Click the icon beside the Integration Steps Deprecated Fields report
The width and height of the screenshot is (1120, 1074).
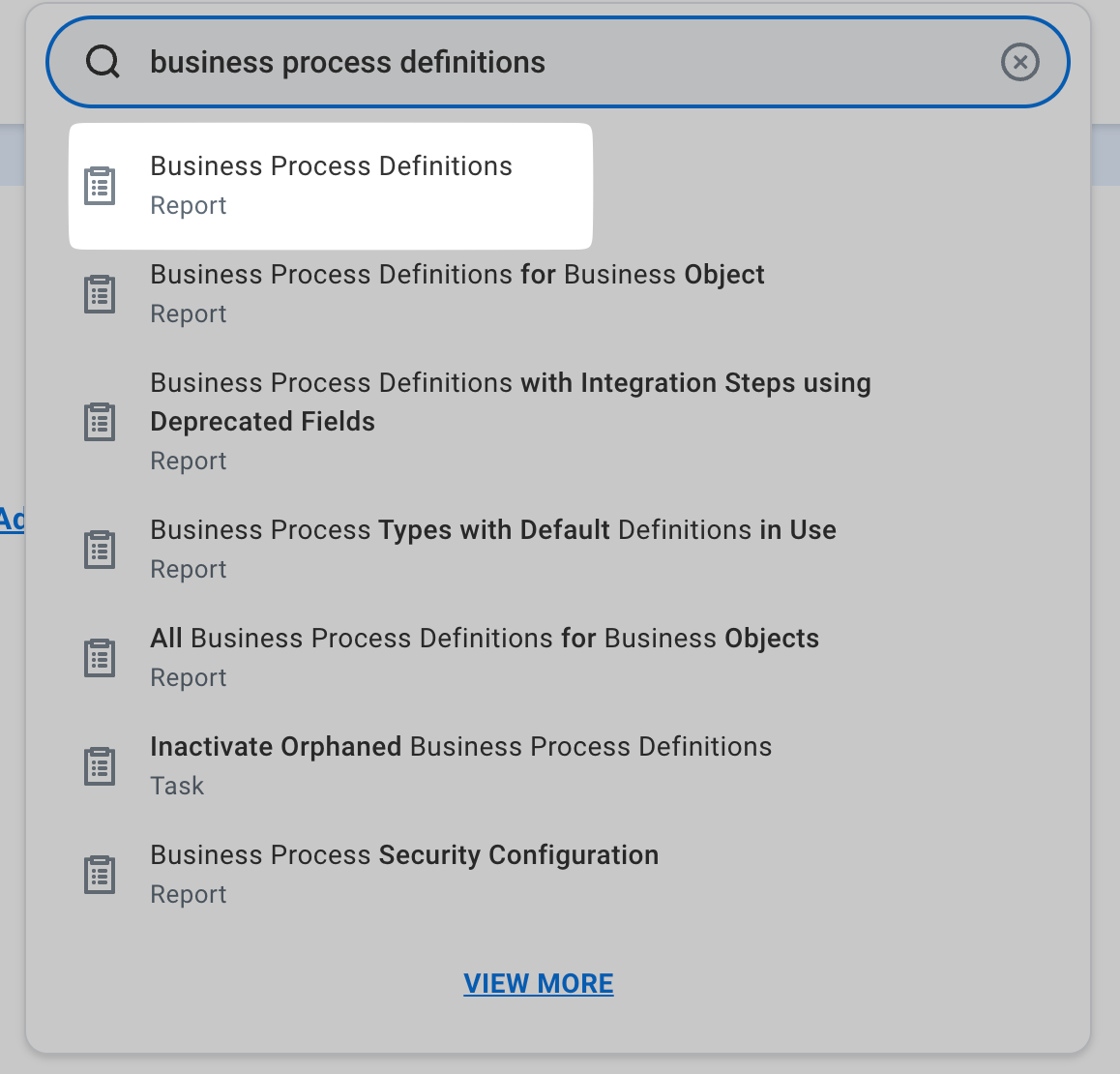(100, 422)
